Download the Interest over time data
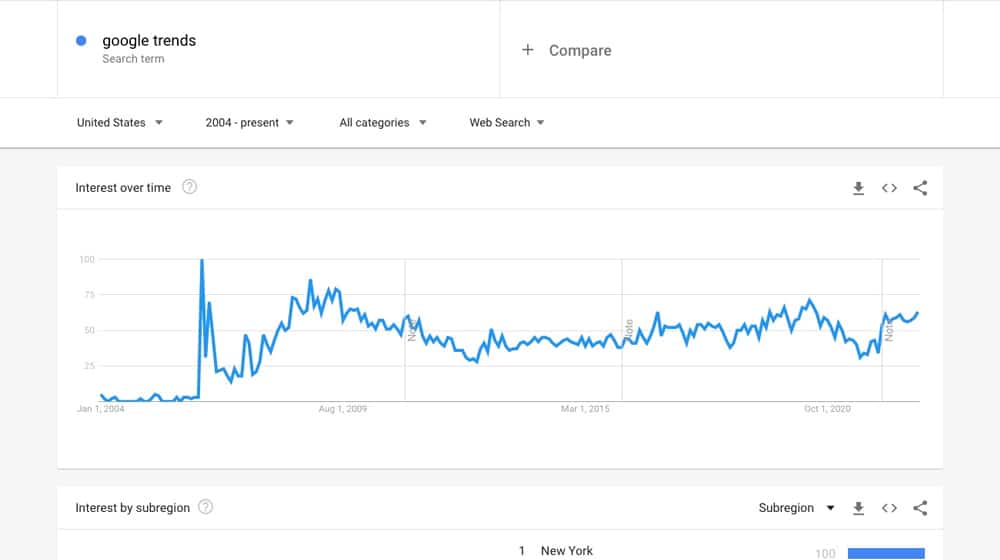The image size is (1000, 560). 858,188
